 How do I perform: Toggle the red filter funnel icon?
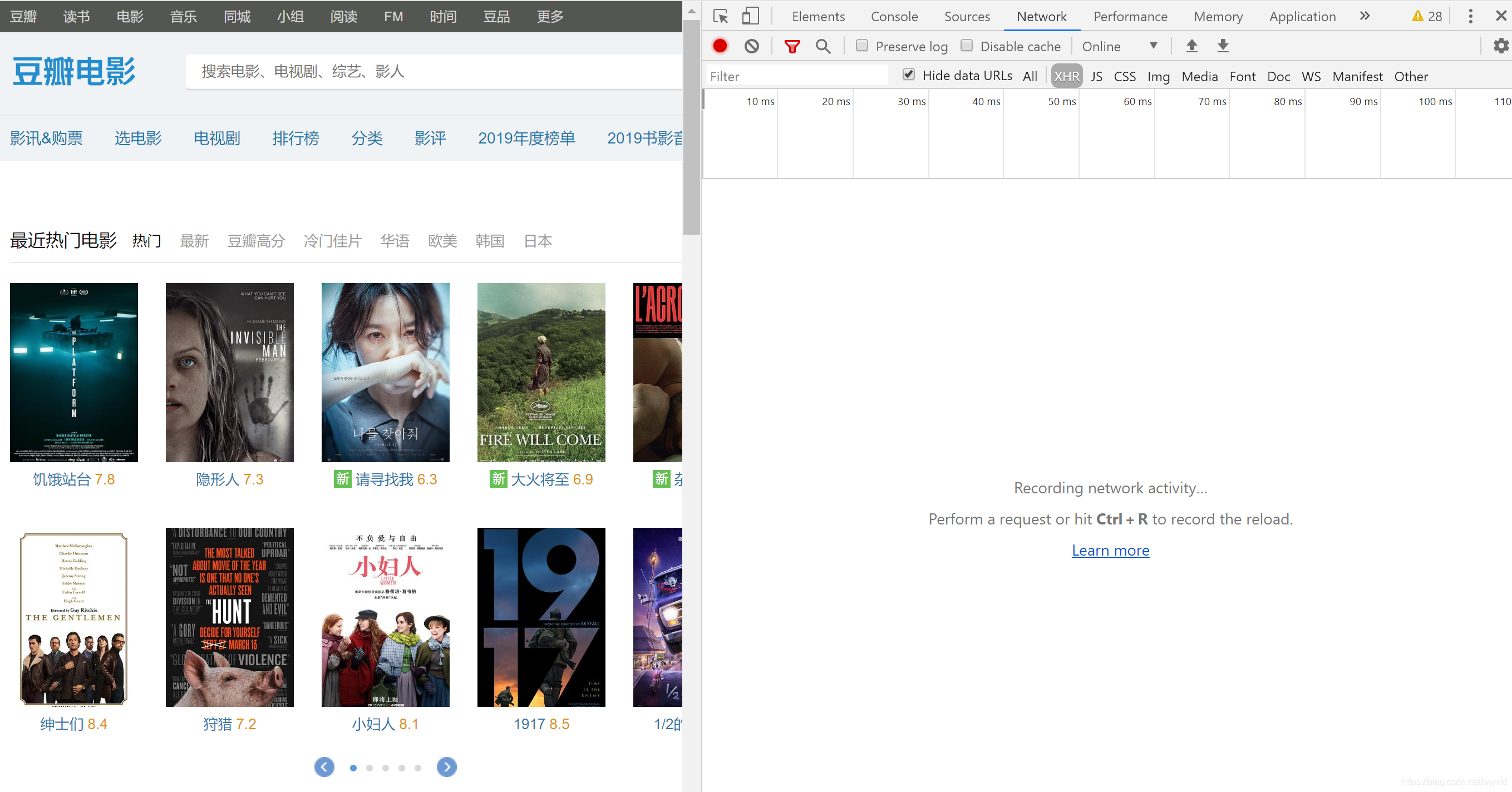[792, 46]
